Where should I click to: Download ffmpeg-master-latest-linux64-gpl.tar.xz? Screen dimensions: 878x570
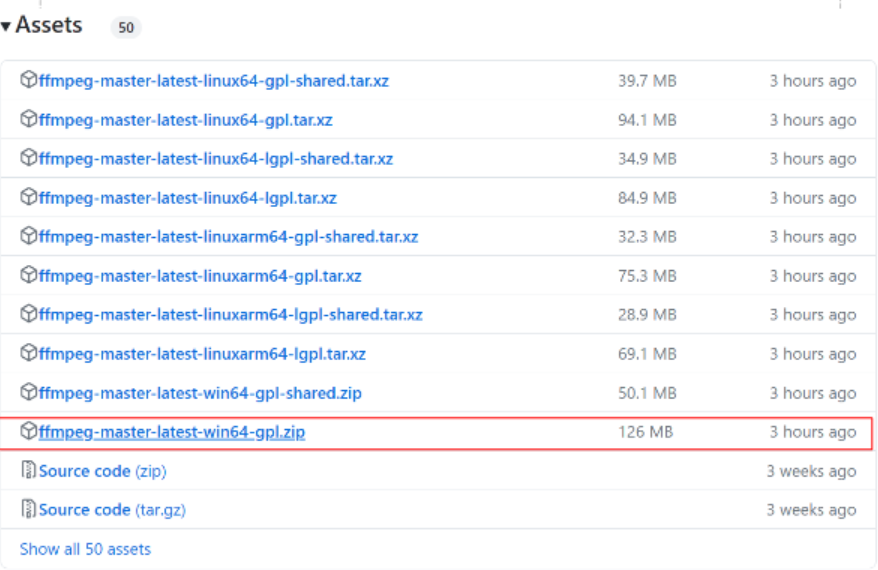pos(185,120)
